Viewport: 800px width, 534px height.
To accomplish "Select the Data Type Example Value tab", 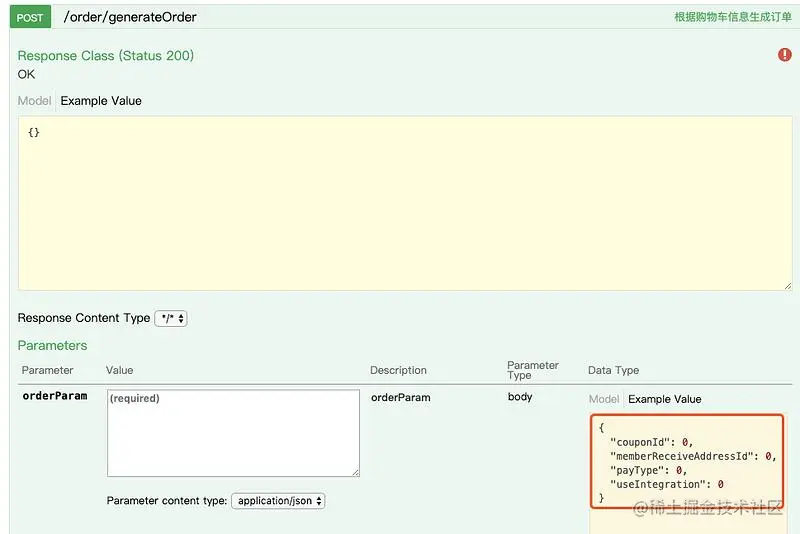I will click(x=664, y=399).
